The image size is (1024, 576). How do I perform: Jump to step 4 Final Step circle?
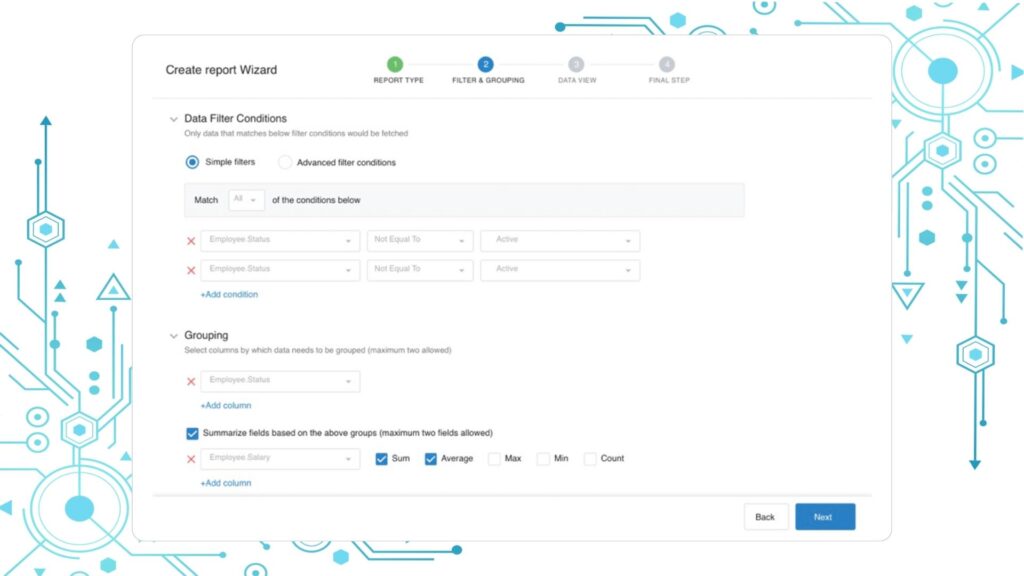667,64
